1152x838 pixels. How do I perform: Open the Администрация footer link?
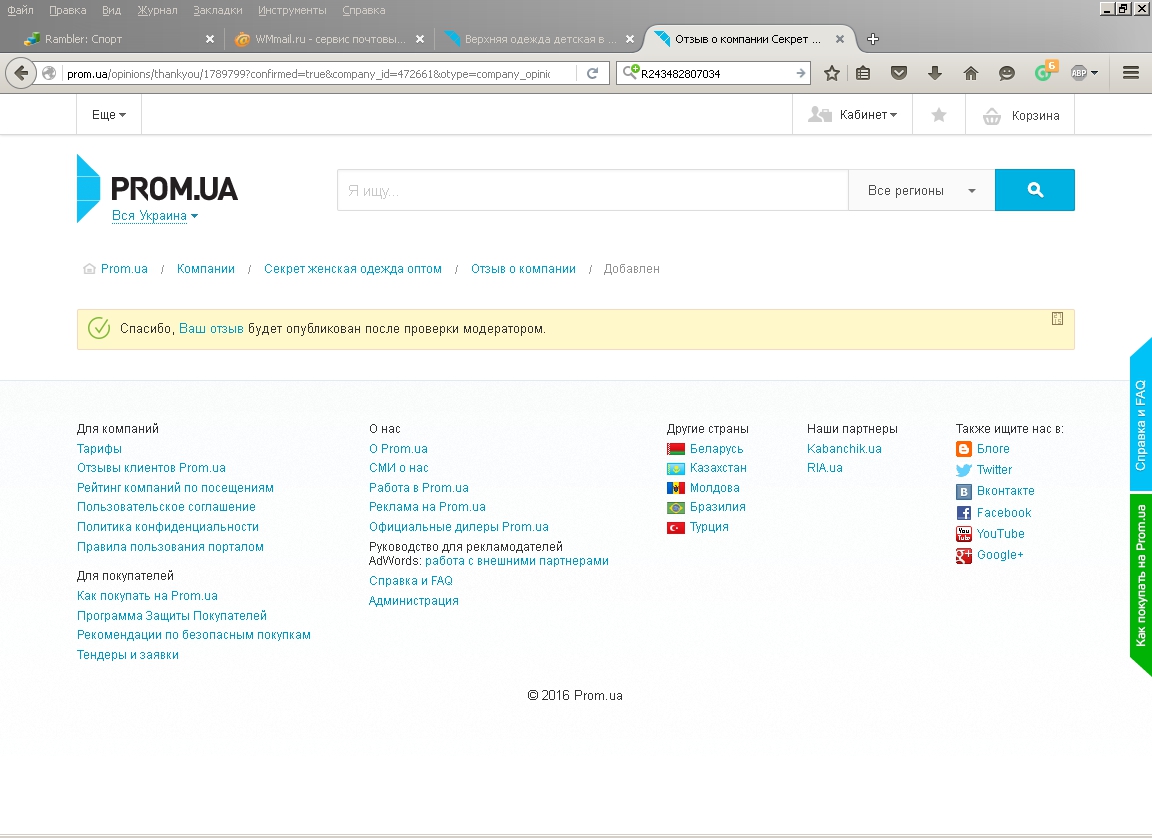[414, 601]
